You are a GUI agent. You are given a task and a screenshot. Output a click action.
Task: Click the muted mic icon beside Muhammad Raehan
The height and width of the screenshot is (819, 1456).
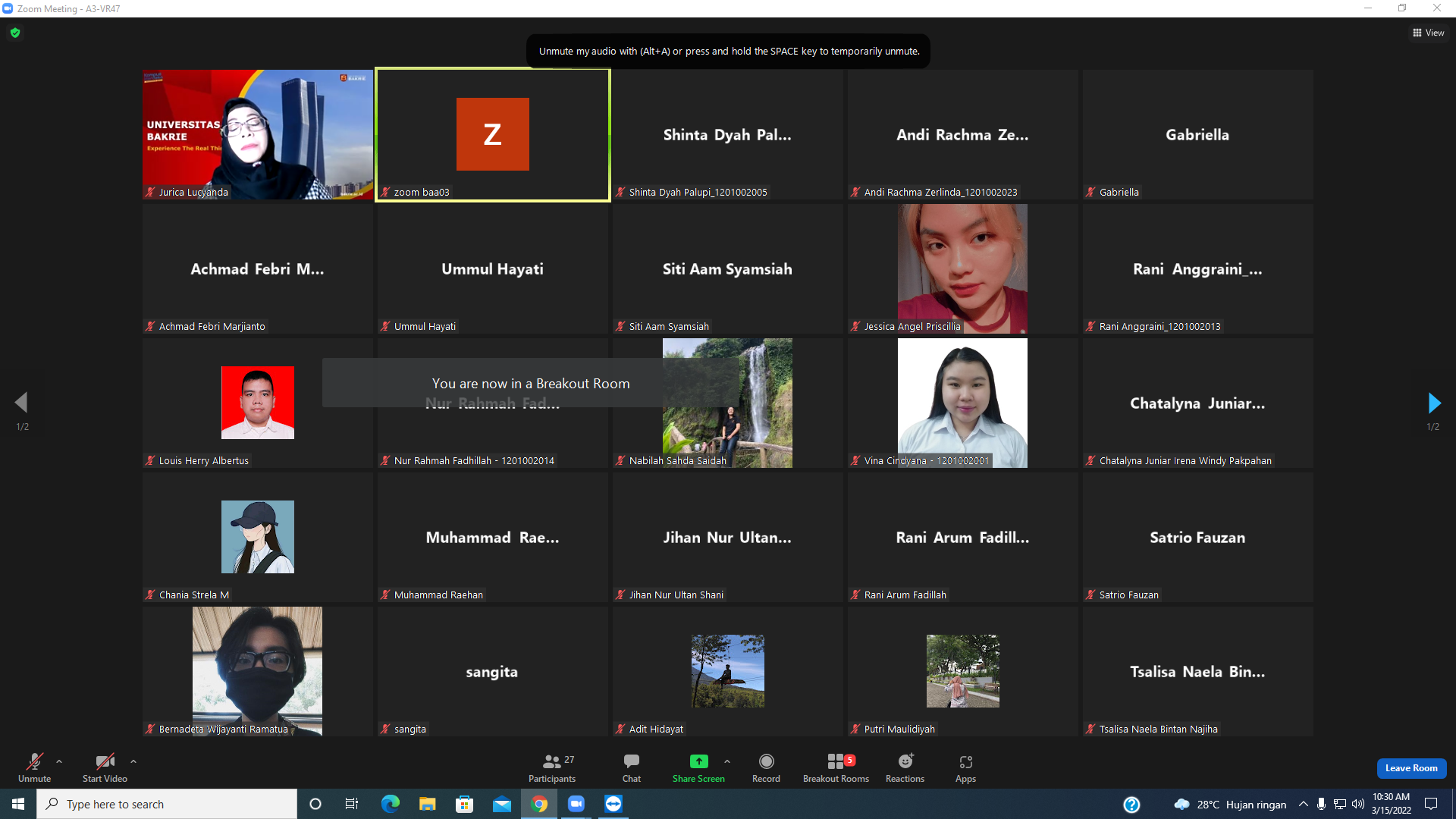point(385,595)
